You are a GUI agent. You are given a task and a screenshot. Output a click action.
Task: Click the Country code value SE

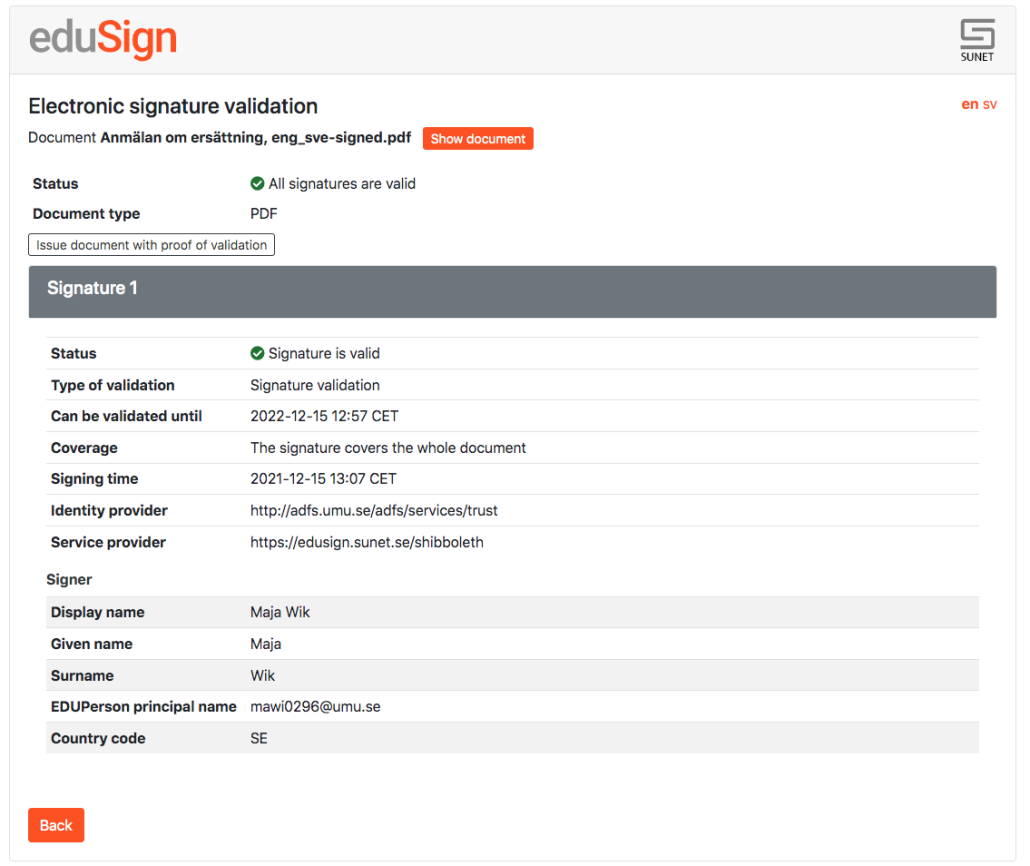pyautogui.click(x=259, y=739)
